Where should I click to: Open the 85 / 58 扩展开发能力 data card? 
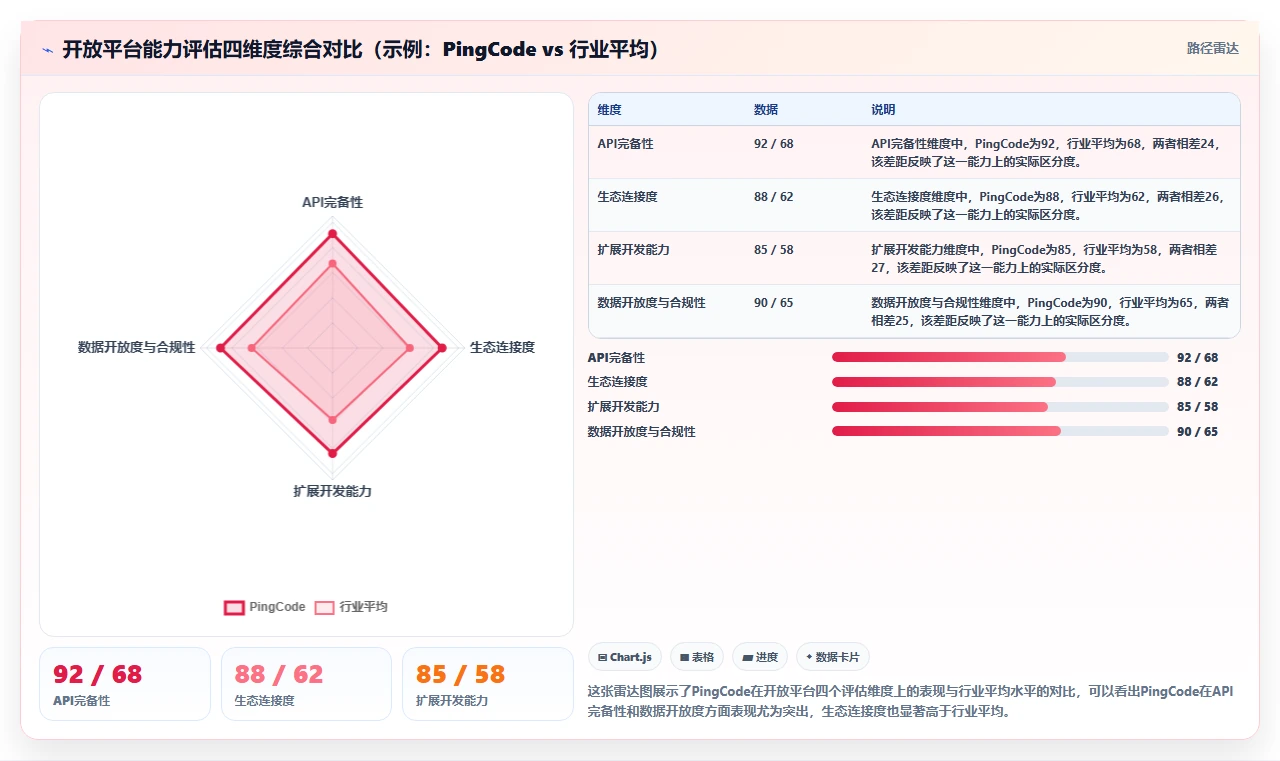[x=488, y=684]
